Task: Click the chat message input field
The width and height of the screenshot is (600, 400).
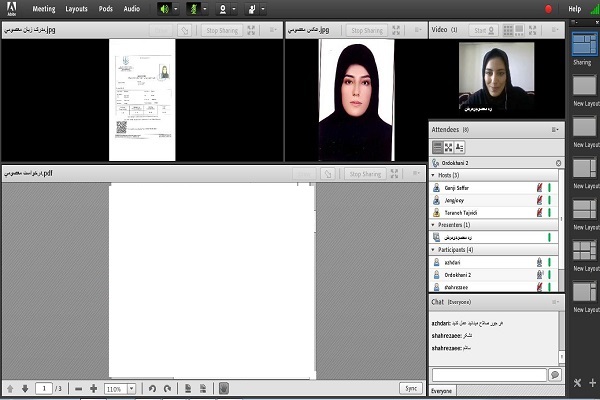Action: pyautogui.click(x=489, y=375)
